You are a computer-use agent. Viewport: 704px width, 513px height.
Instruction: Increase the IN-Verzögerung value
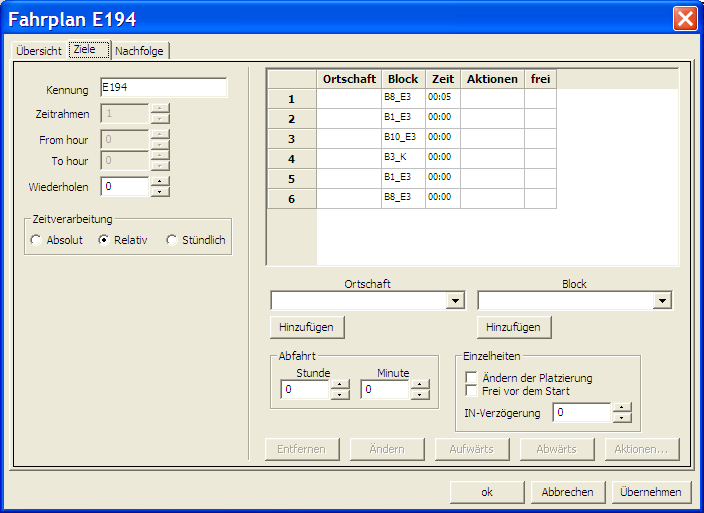[622, 407]
